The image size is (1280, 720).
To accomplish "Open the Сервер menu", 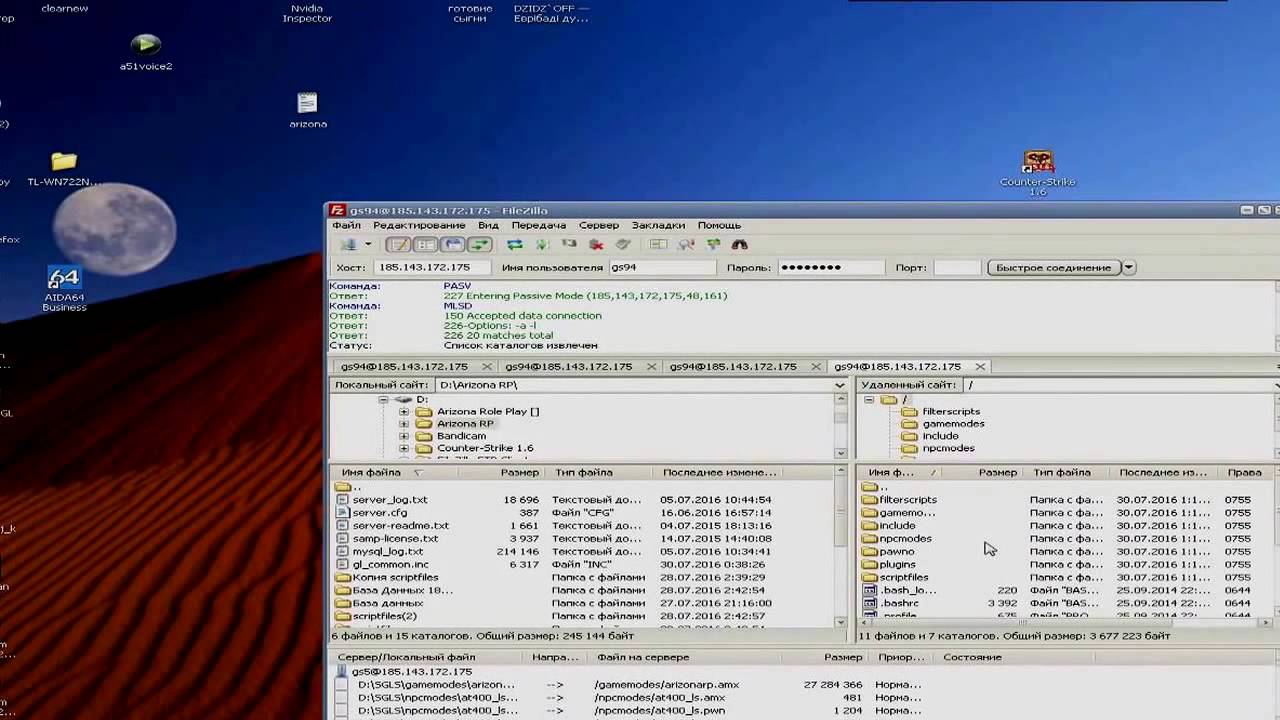I will click(599, 225).
